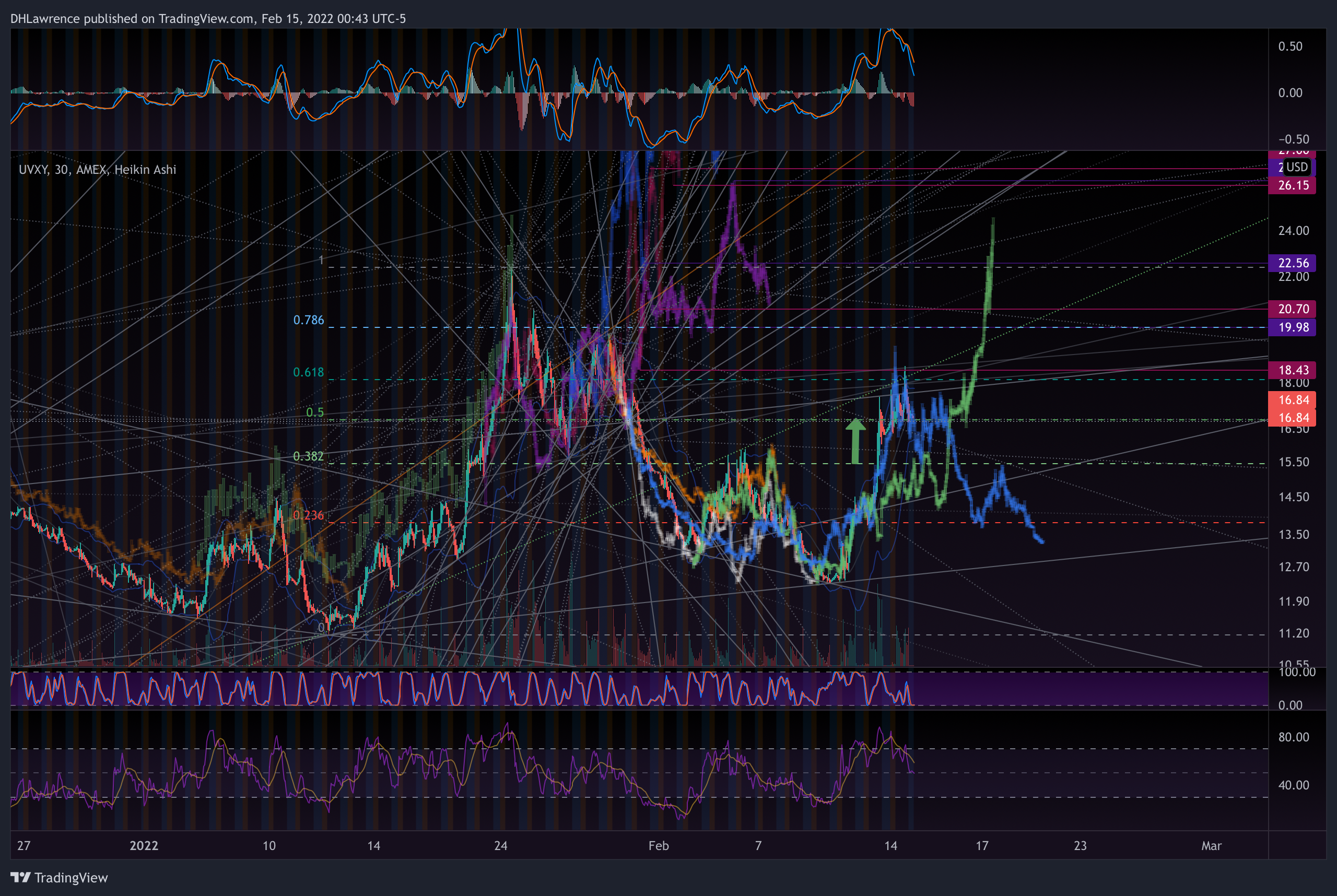This screenshot has height=896, width=1337.
Task: Click the 12.70 price axis value
Action: [1294, 567]
